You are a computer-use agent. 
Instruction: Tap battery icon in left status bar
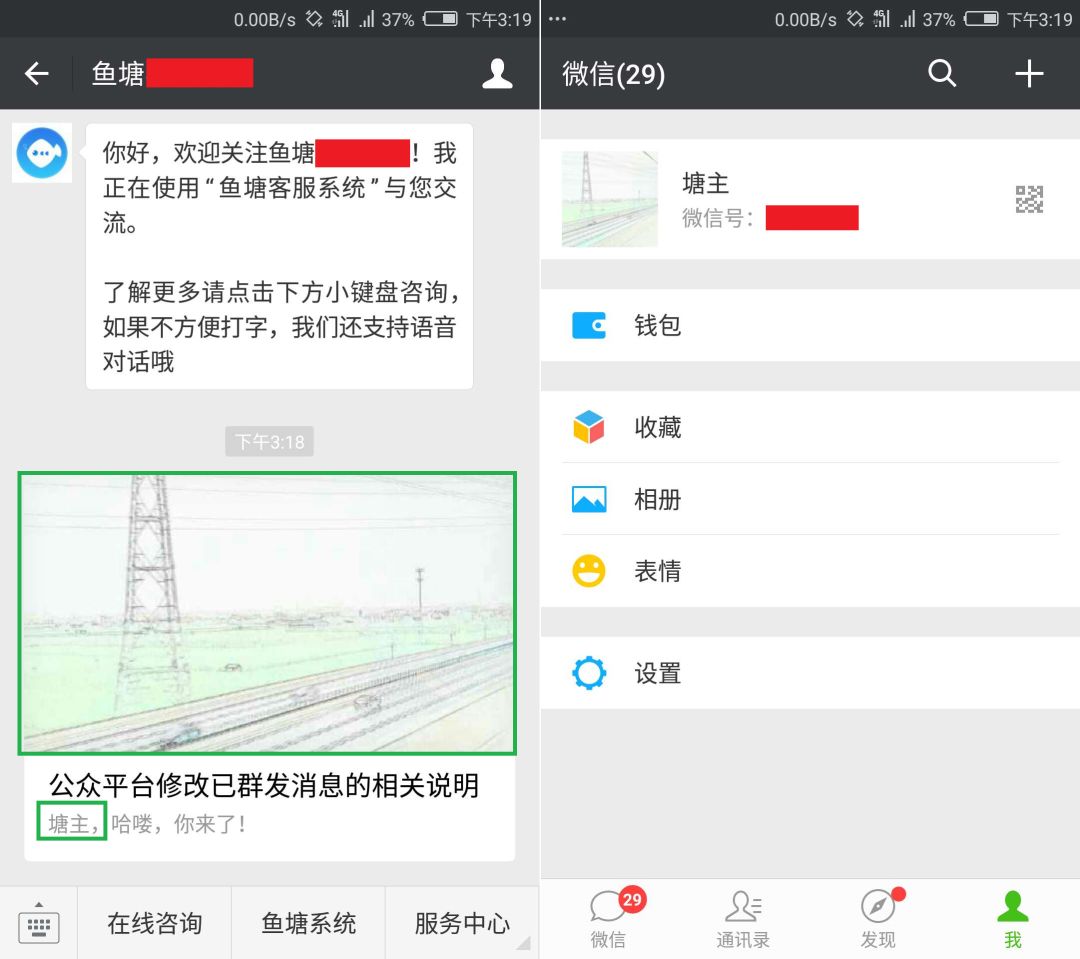[440, 19]
